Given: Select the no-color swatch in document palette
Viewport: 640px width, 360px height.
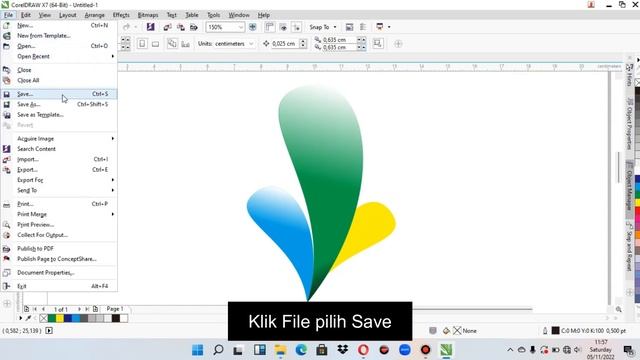Looking at the screenshot, I should point(44,318).
